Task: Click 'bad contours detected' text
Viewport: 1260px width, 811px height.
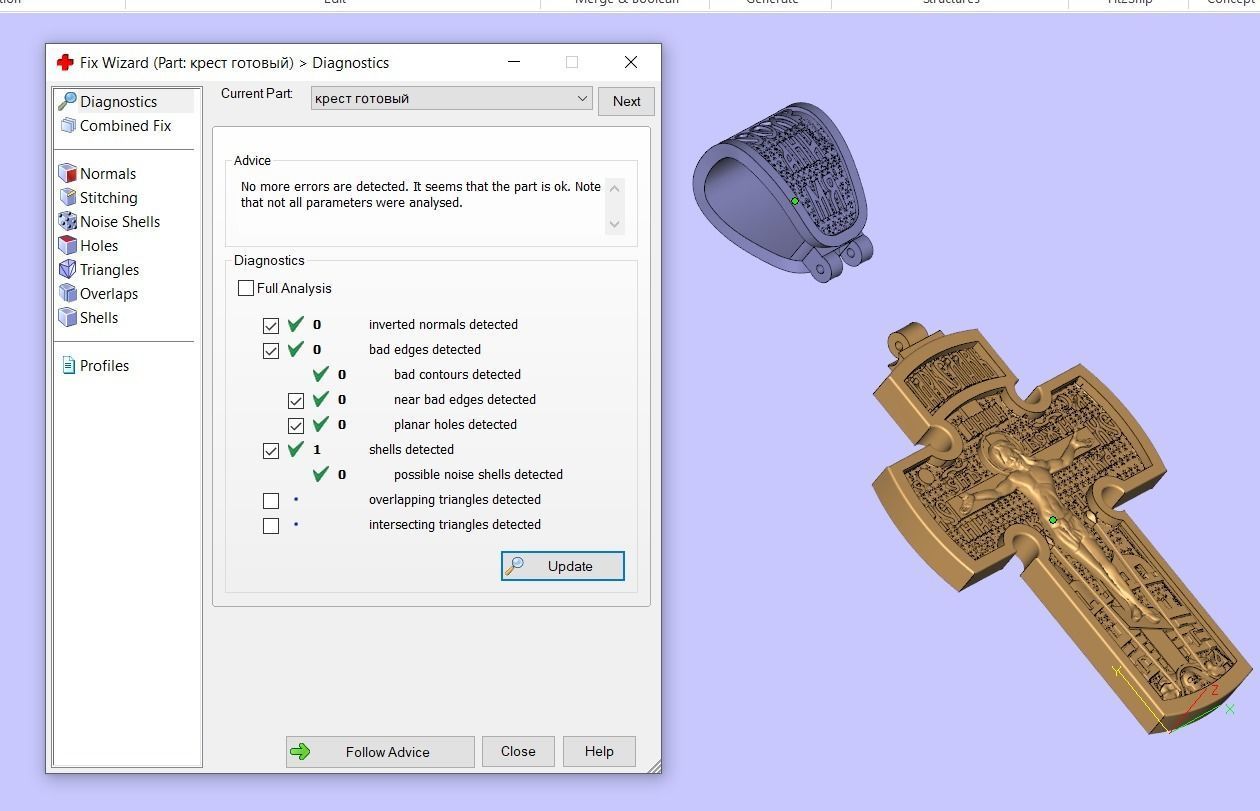Action: 457,374
